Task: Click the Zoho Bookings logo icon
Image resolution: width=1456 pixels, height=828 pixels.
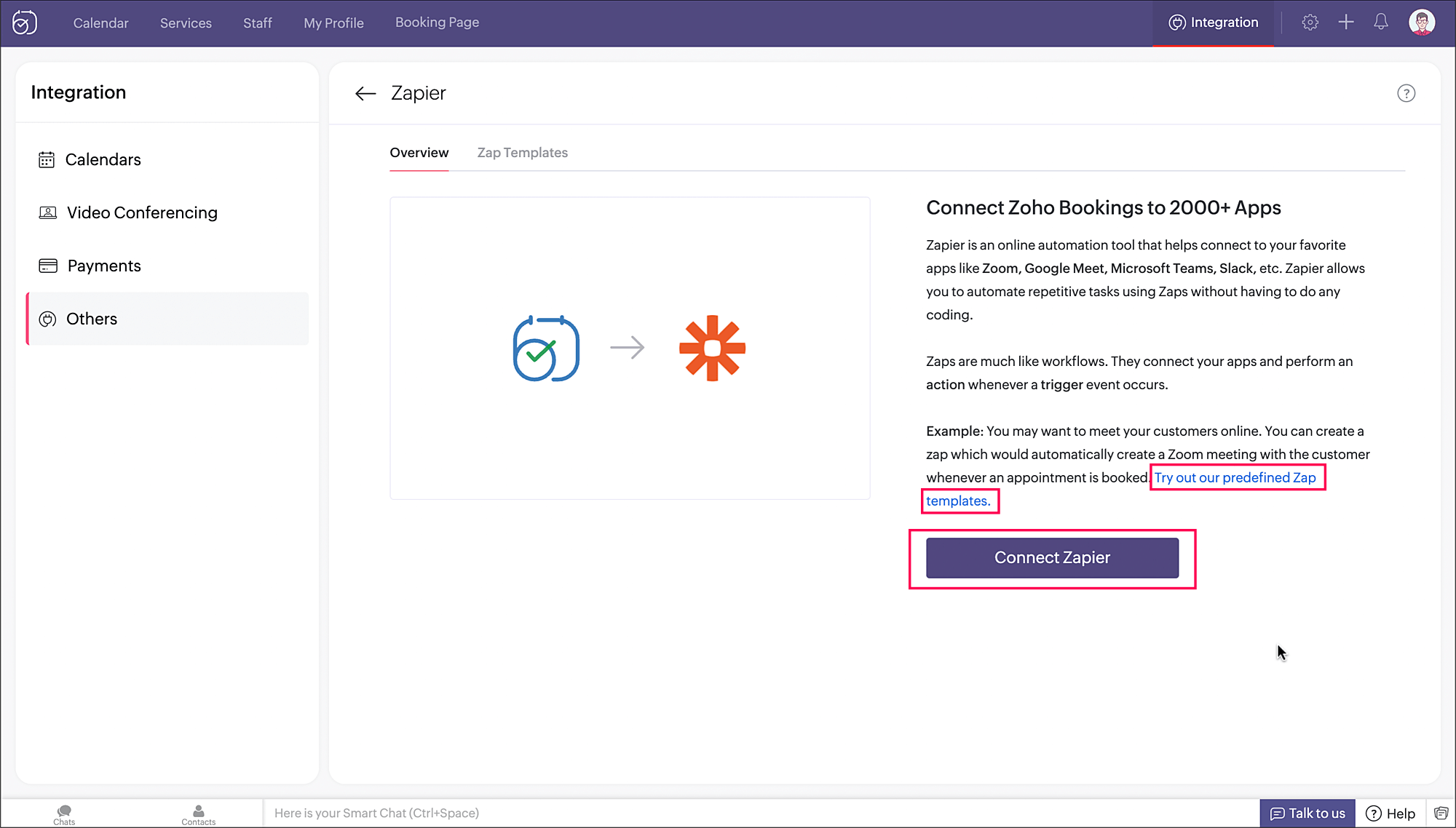Action: coord(25,23)
